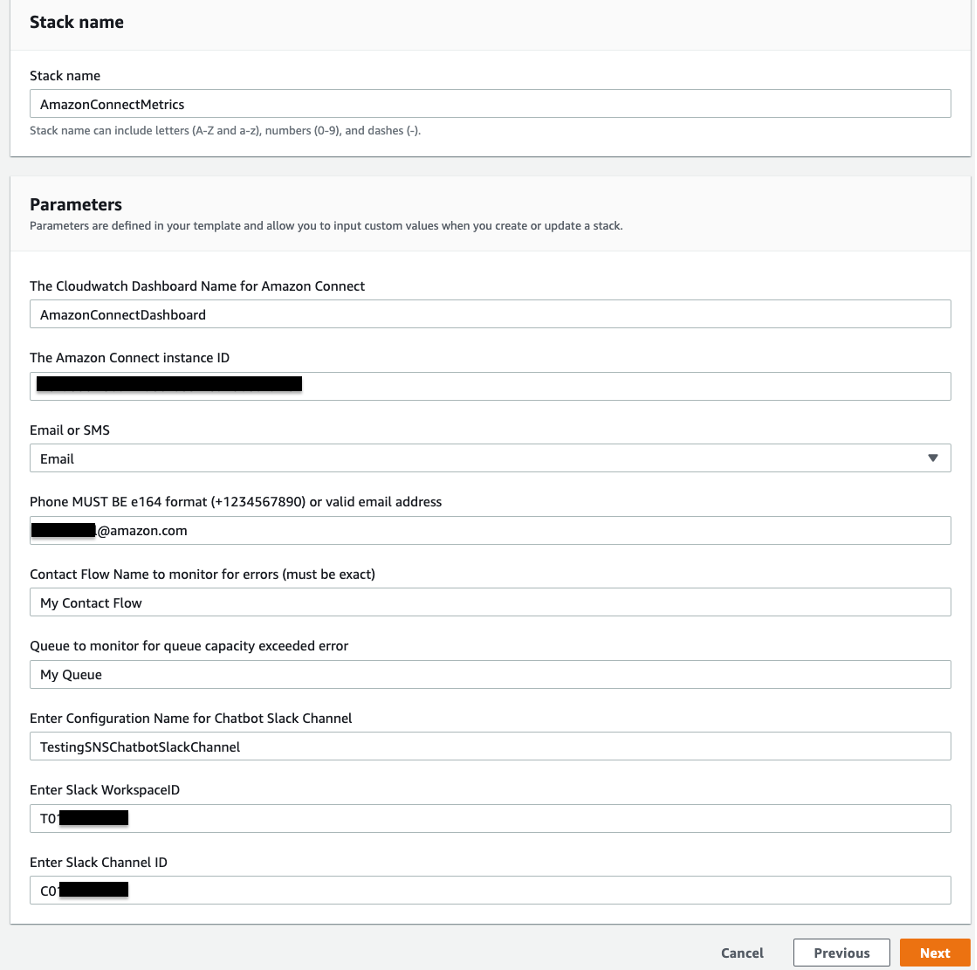Image resolution: width=977 pixels, height=970 pixels.
Task: Edit the Chatbot Slack Channel configuration name
Action: click(490, 746)
